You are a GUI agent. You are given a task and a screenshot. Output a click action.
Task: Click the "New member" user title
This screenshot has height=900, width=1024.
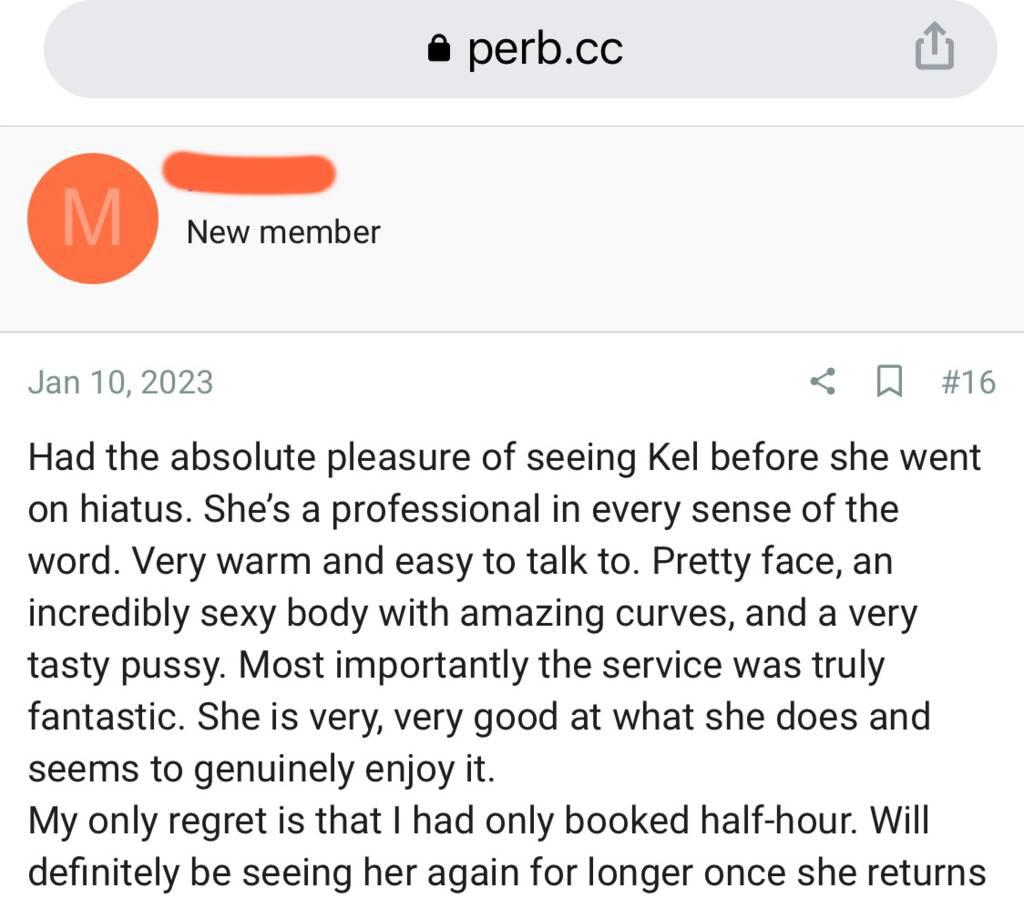[283, 232]
